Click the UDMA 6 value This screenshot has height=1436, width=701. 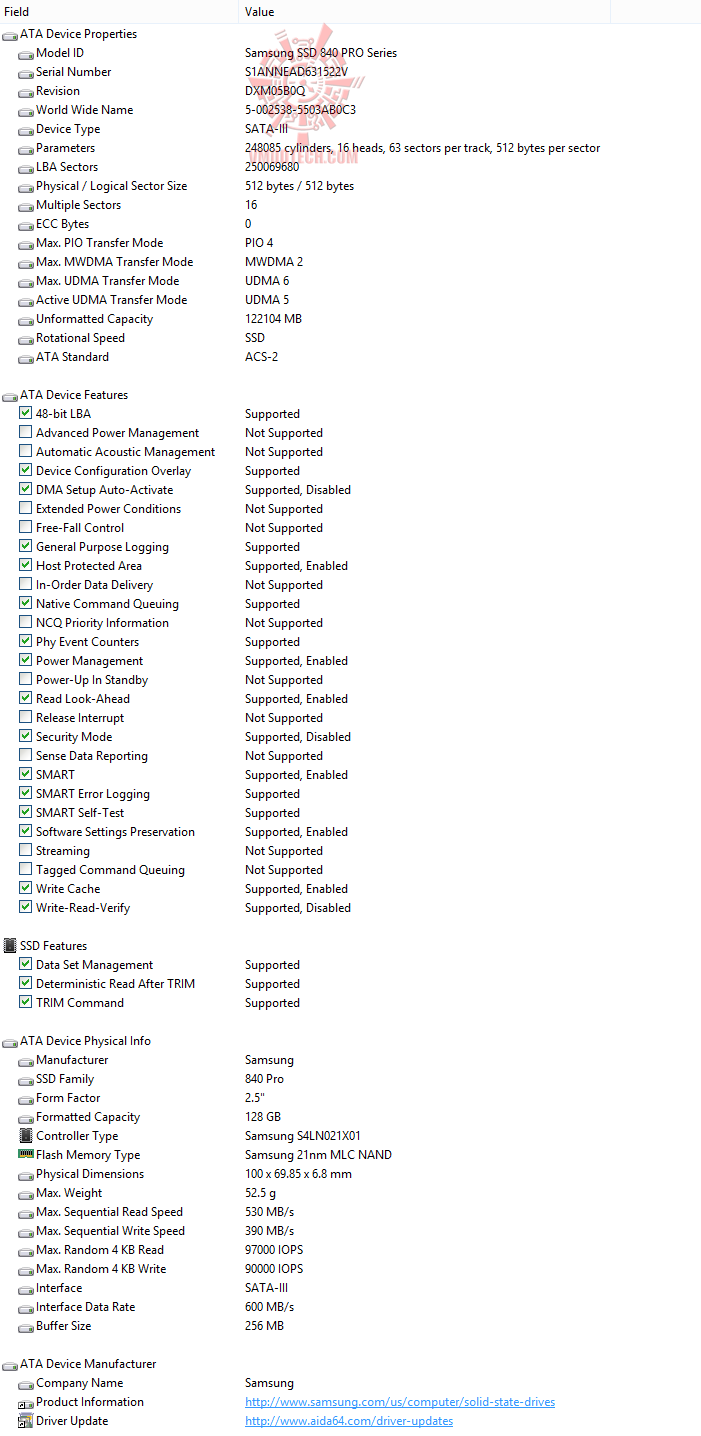(267, 281)
